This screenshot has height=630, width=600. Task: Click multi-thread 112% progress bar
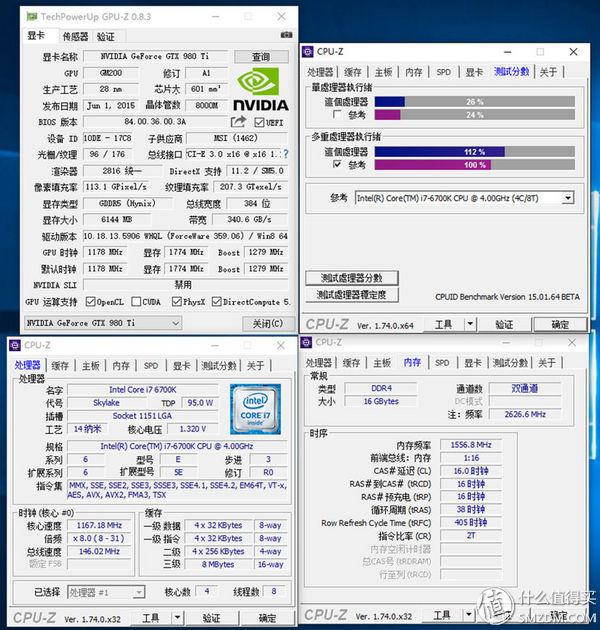coord(475,151)
